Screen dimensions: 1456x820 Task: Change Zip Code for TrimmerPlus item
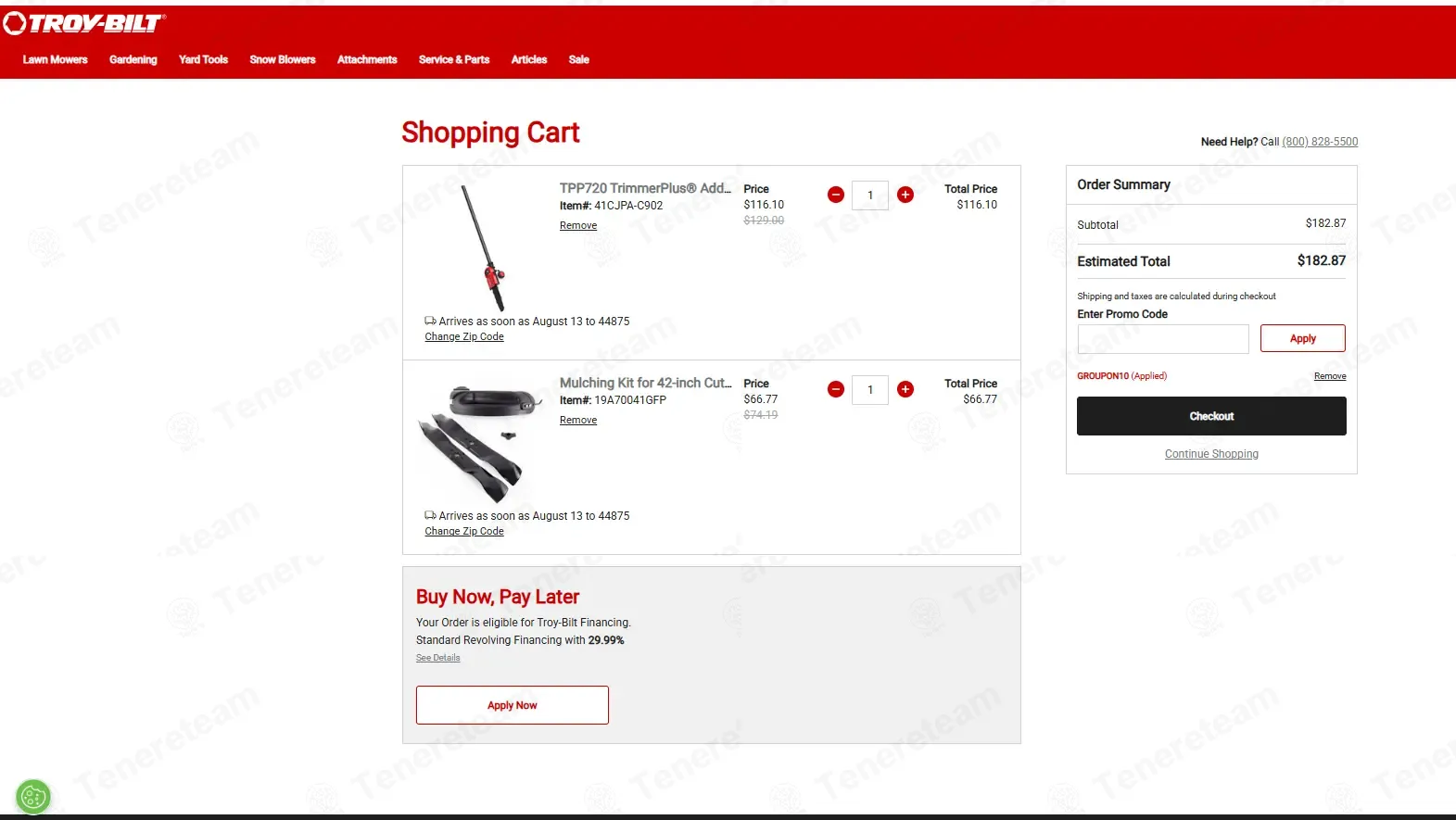[464, 337]
